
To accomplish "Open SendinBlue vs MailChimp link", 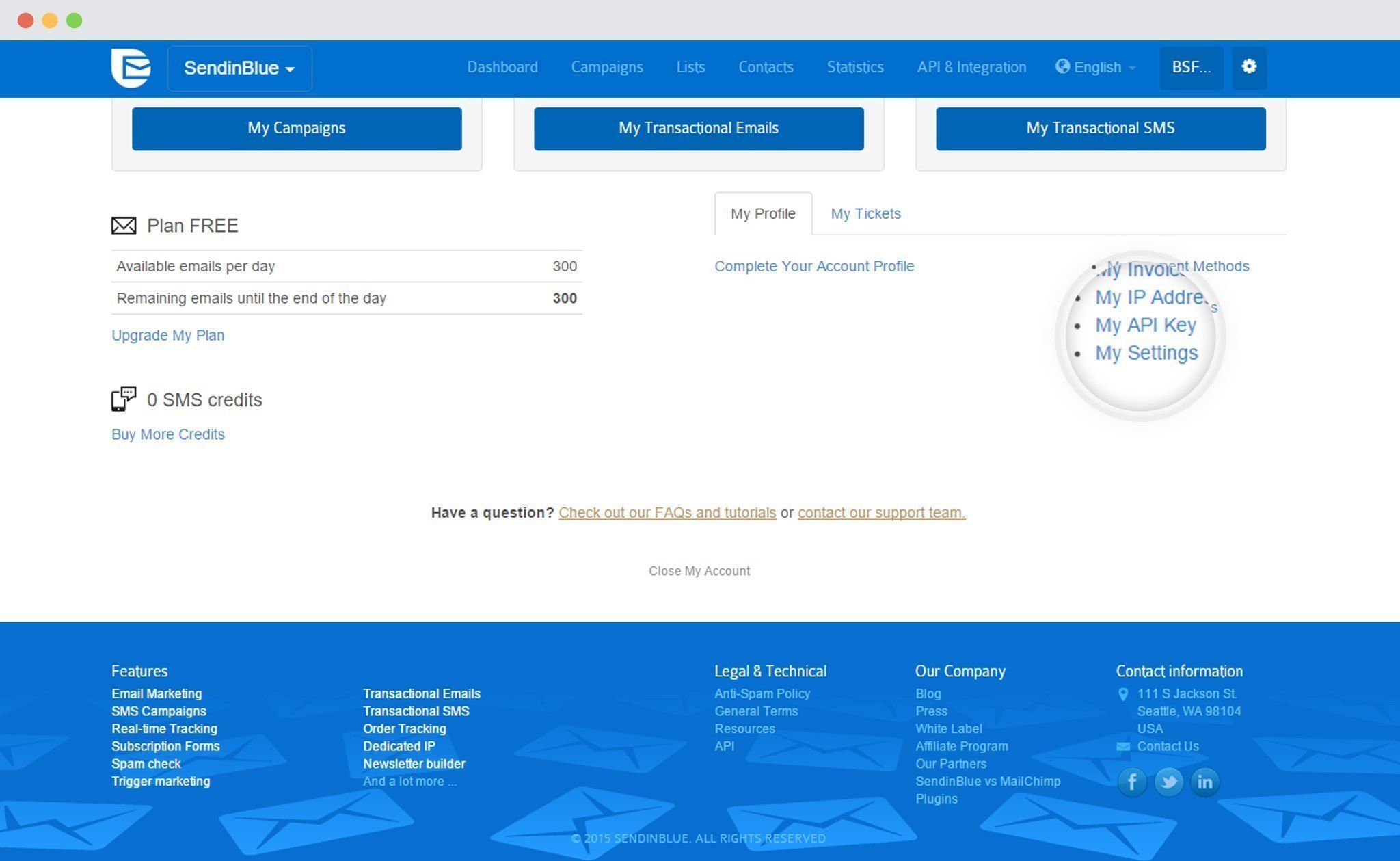I will coord(988,782).
